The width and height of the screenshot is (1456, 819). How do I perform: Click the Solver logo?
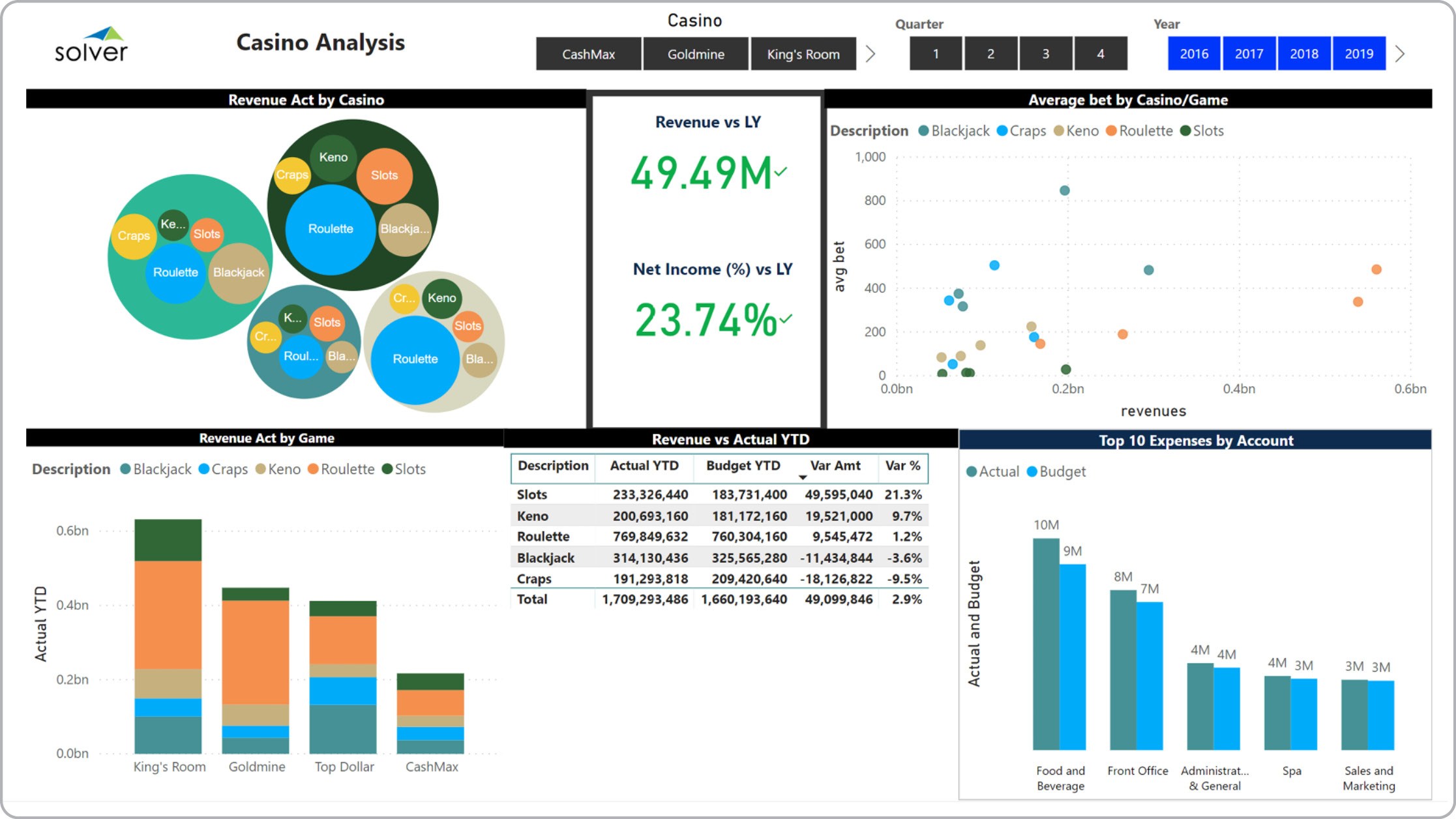[x=91, y=46]
